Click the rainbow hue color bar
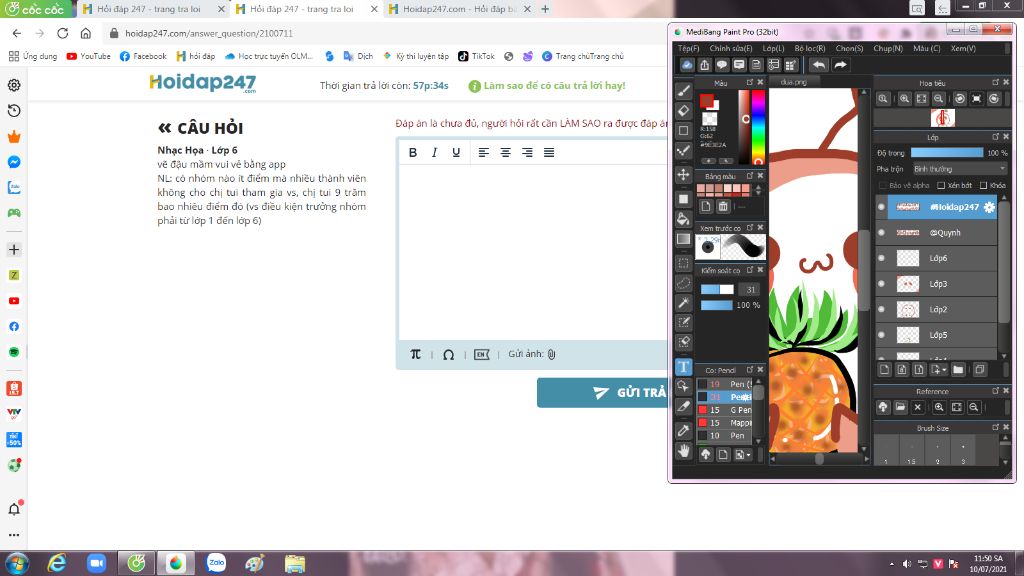This screenshot has width=1024, height=576. pyautogui.click(x=758, y=126)
